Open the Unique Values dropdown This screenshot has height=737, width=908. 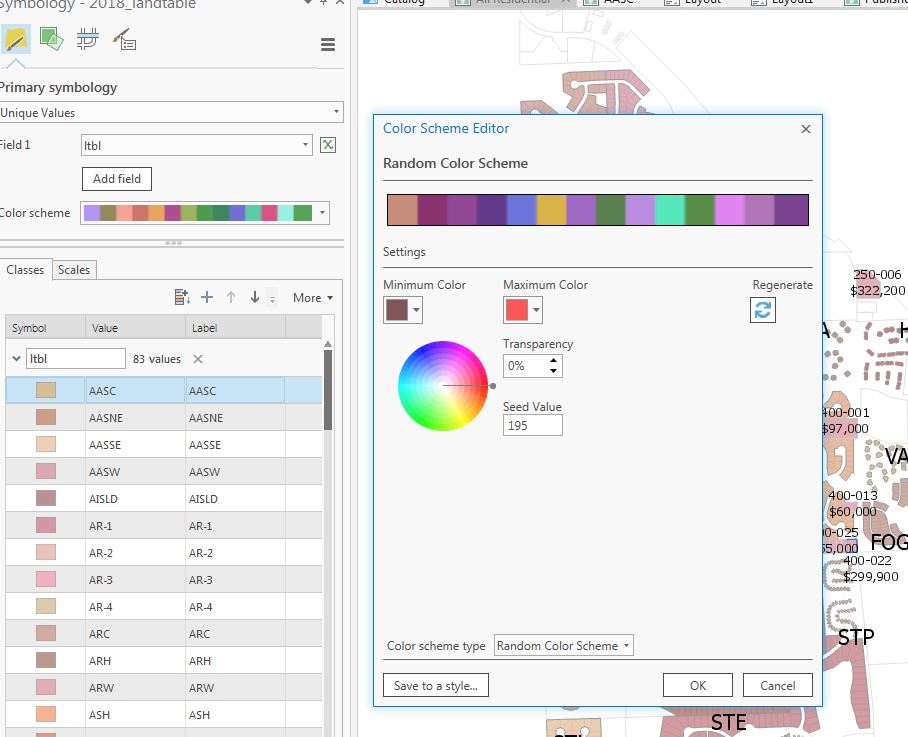click(x=170, y=112)
